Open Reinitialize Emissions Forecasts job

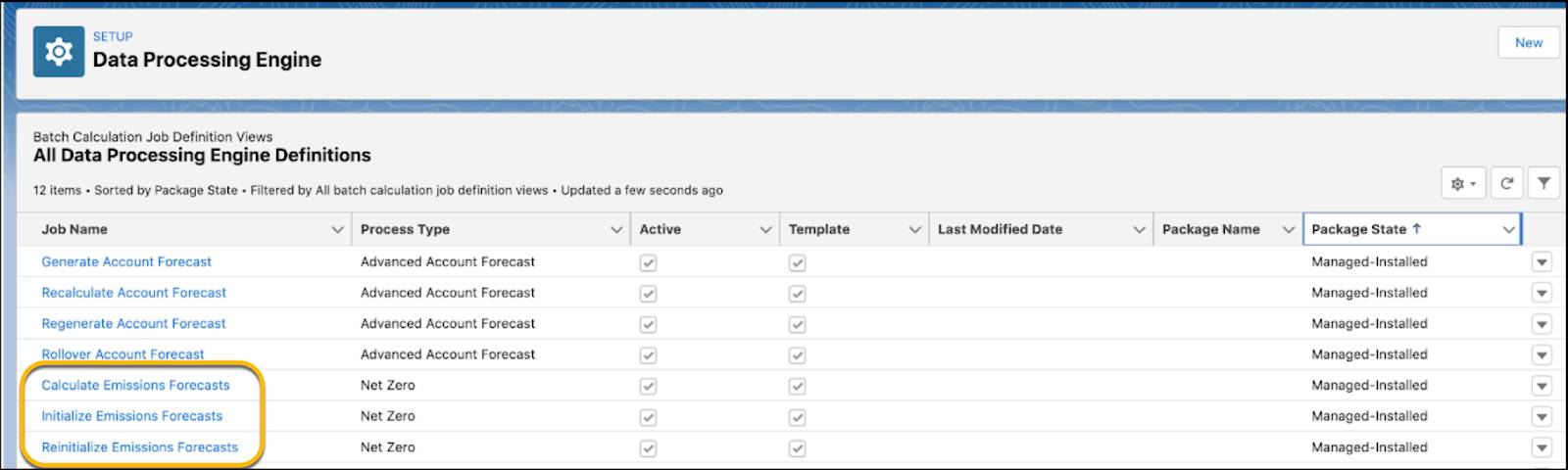tap(139, 446)
